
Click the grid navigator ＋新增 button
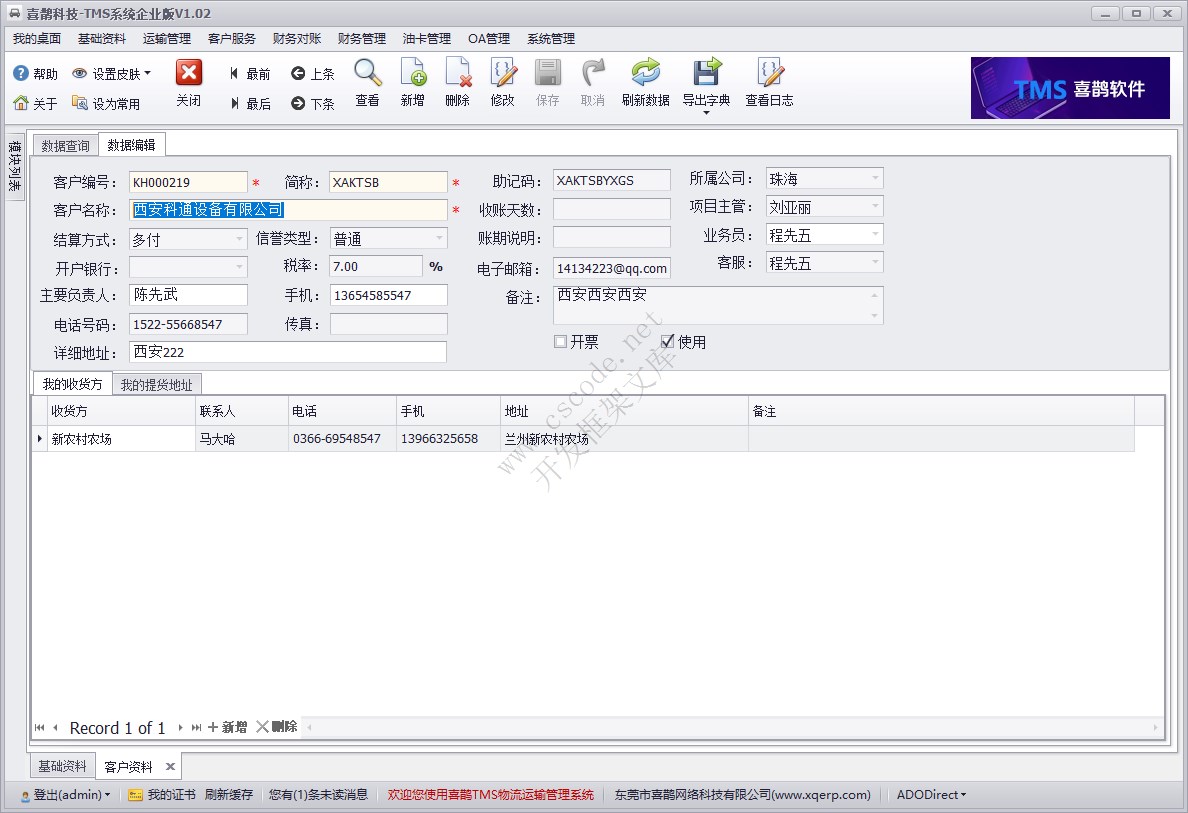[x=227, y=727]
